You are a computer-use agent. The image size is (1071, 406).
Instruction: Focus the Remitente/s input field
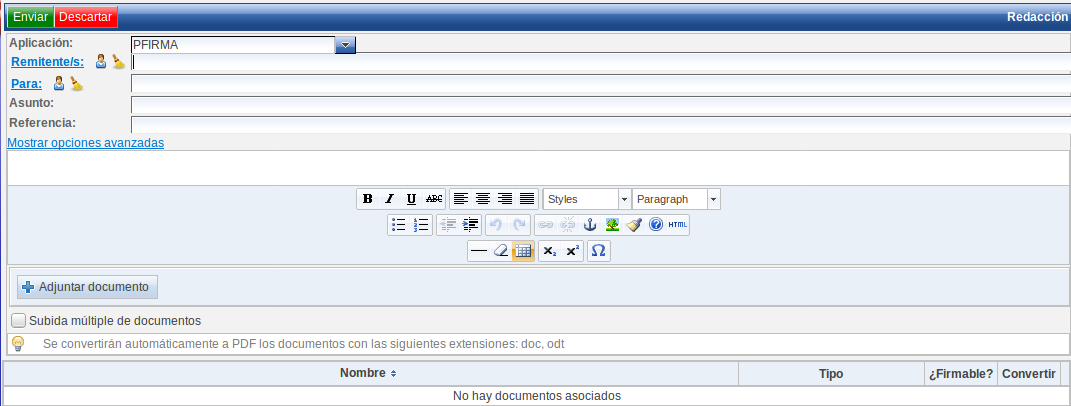pyautogui.click(x=601, y=62)
